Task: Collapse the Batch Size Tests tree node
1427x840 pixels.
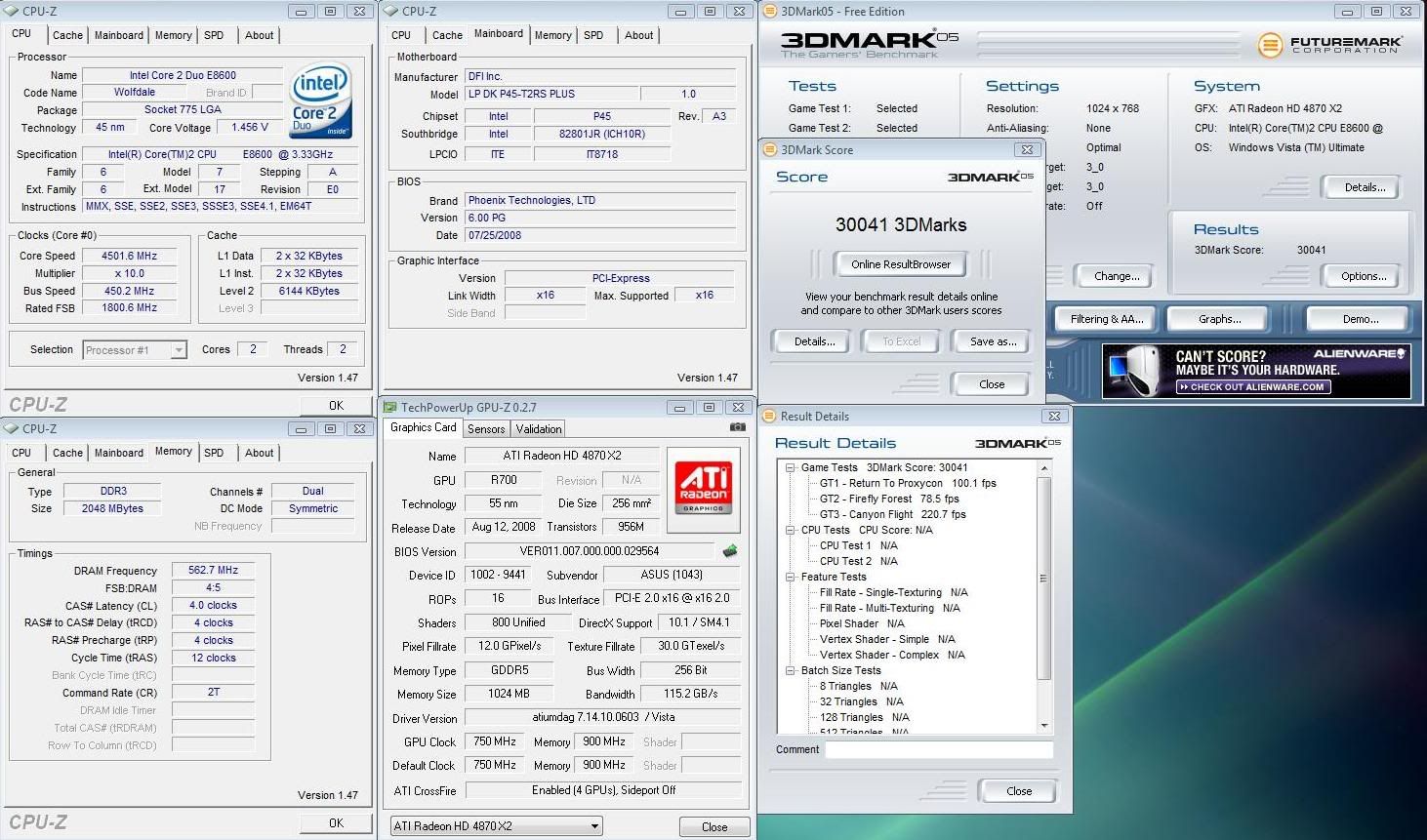Action: [790, 670]
